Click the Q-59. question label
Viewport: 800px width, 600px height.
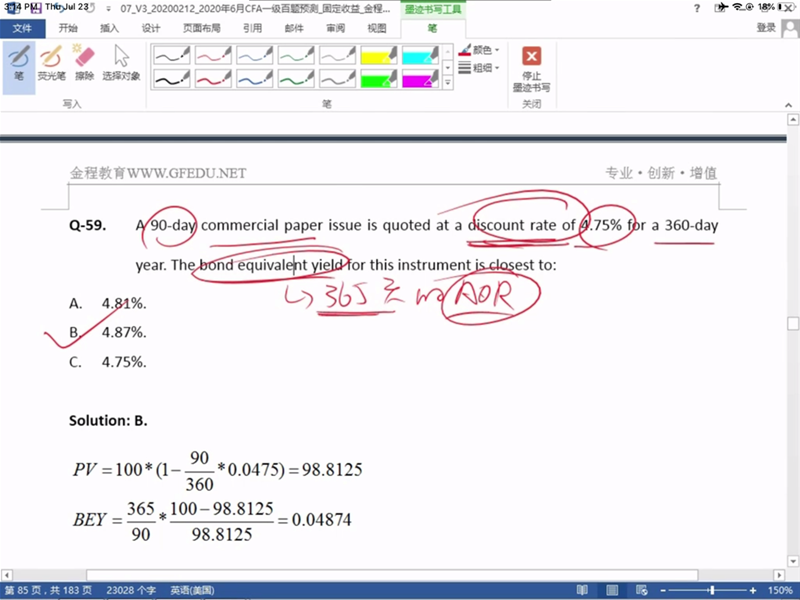coord(87,225)
